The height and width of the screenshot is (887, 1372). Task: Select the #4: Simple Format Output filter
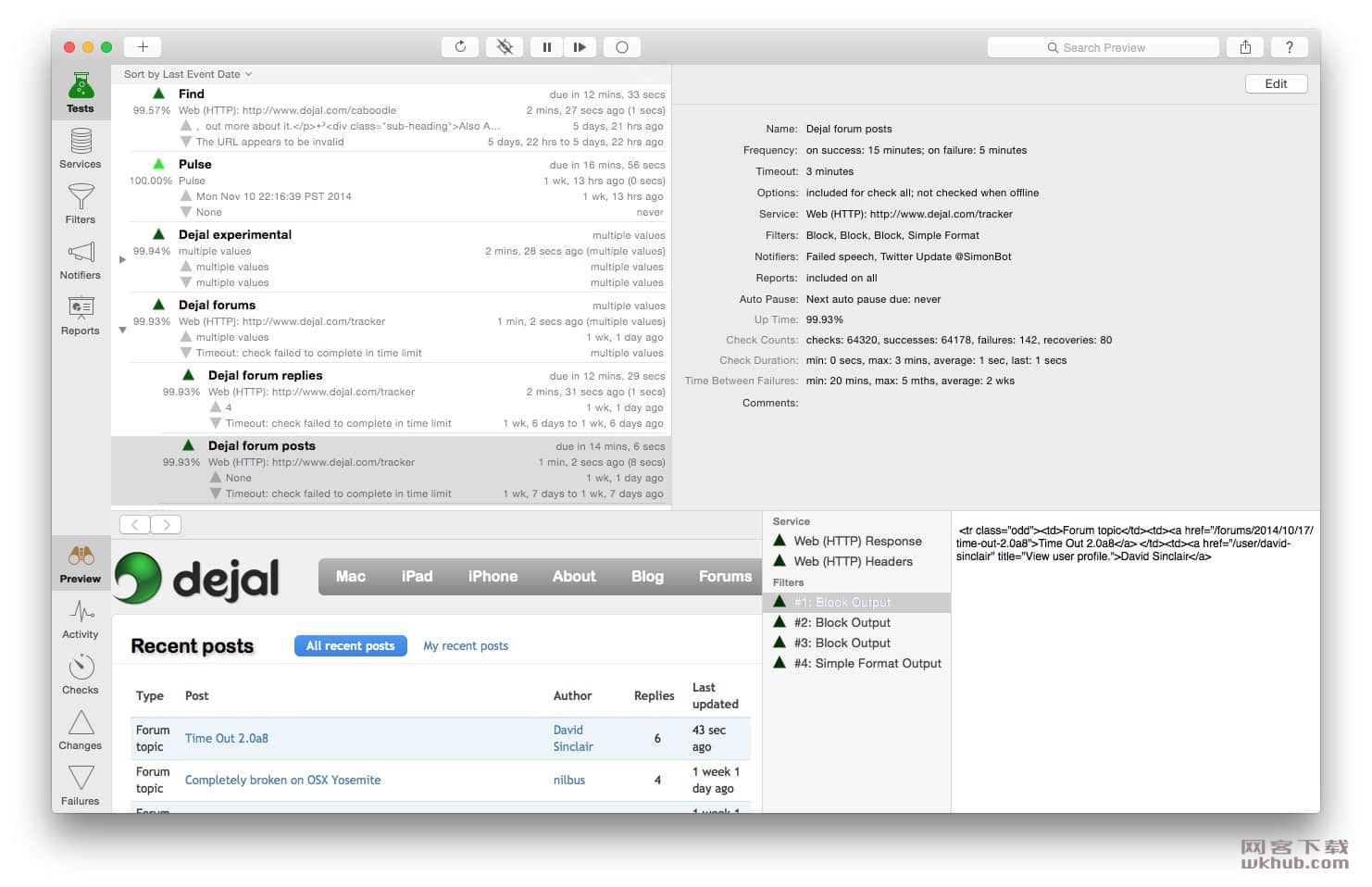pos(856,663)
